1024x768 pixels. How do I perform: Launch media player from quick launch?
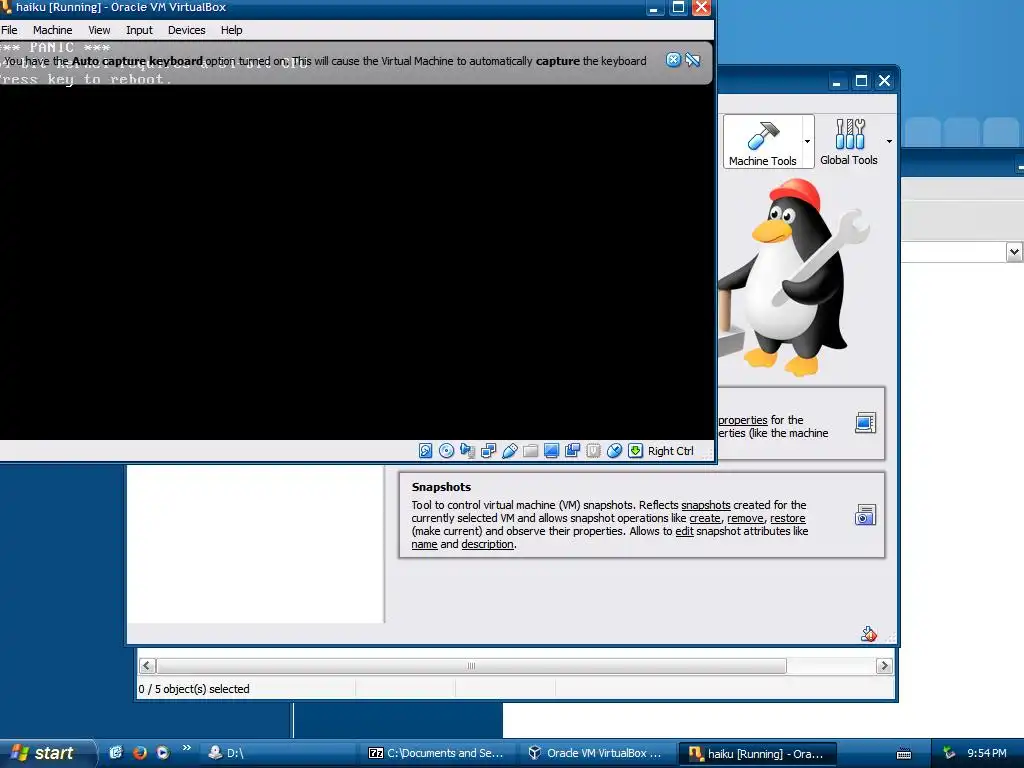point(163,752)
